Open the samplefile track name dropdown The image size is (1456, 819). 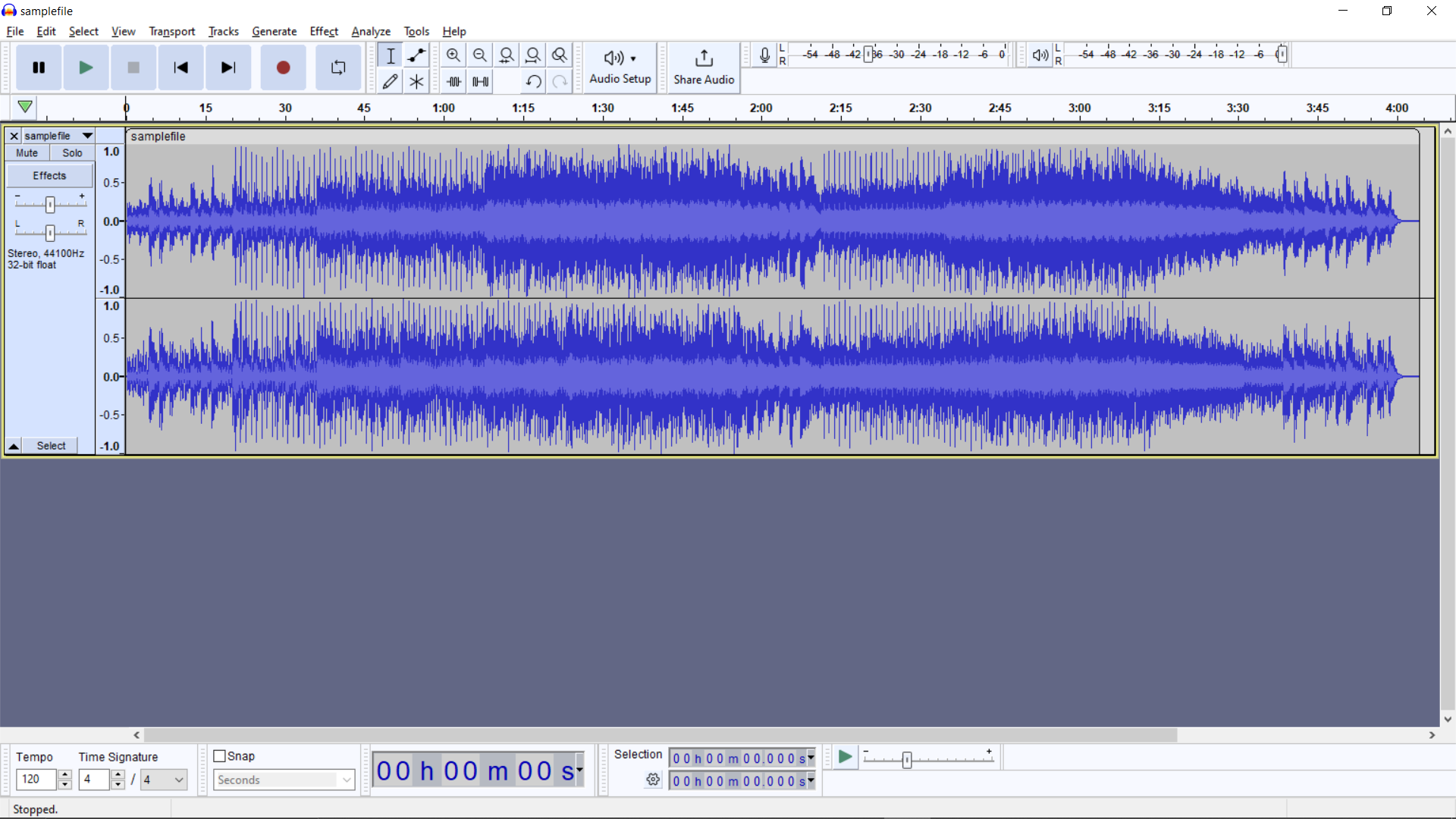tap(86, 136)
